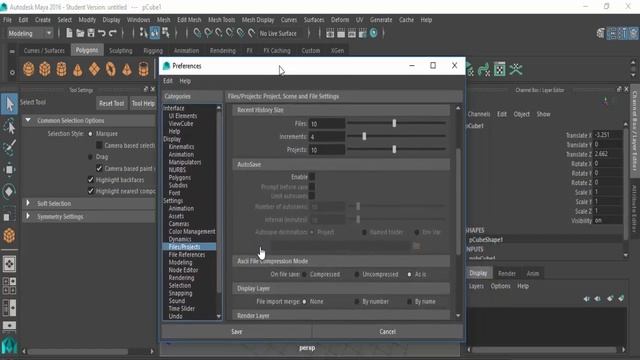Open the Modeling menu set dropdown
The image size is (640, 360).
pos(31,33)
